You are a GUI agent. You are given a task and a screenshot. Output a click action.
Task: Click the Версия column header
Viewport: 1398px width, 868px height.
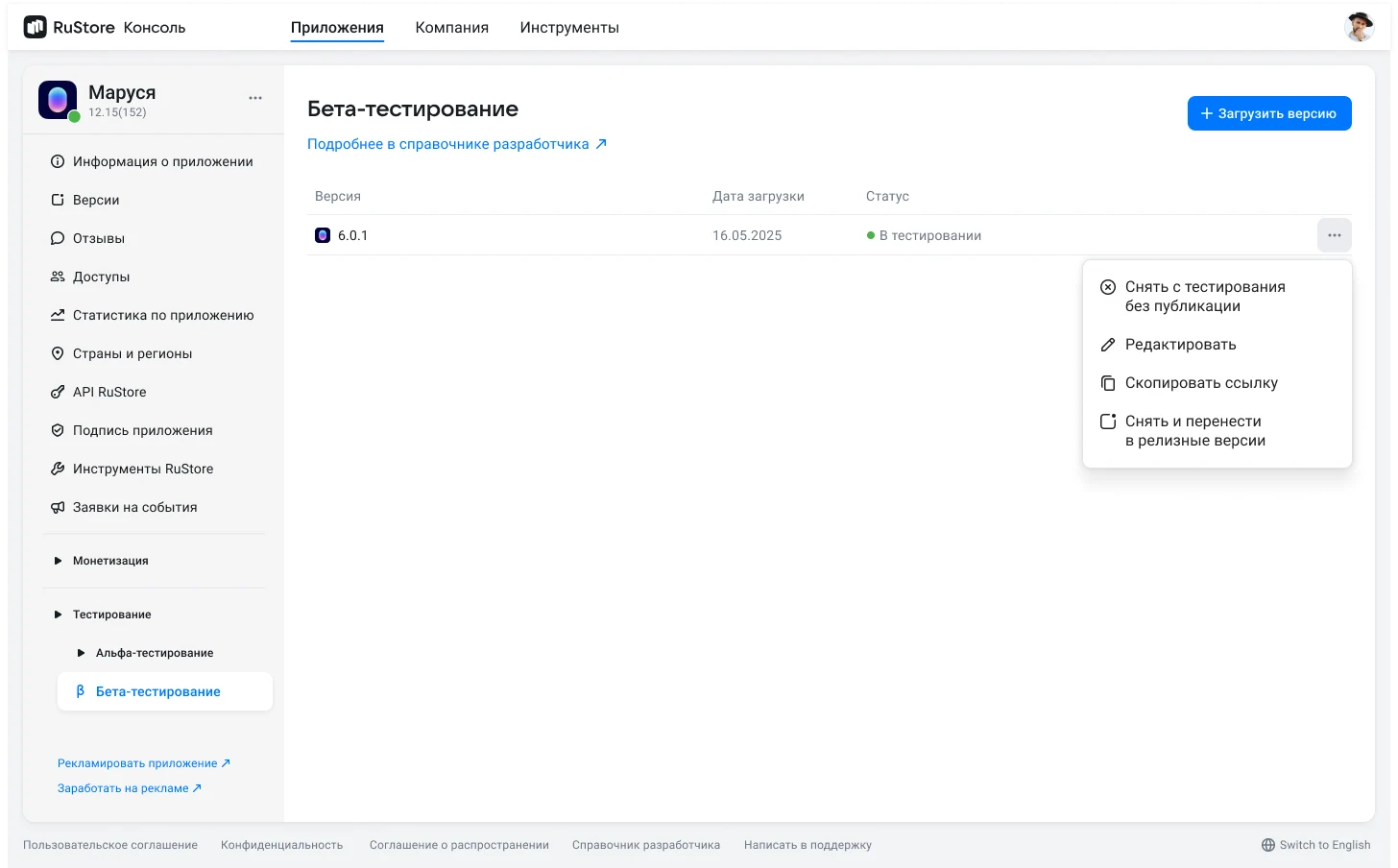point(338,196)
